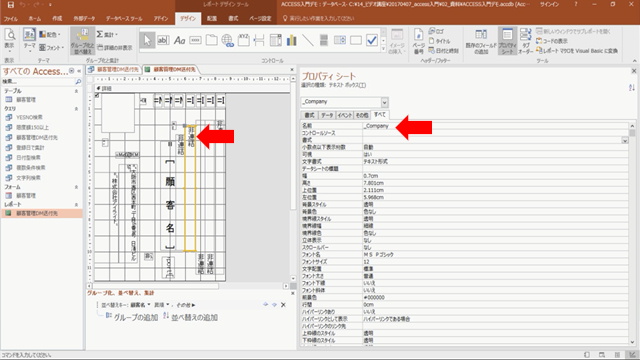The image size is (640, 360).
Task: Pick the List Box control
Action: pyautogui.click(x=340, y=40)
